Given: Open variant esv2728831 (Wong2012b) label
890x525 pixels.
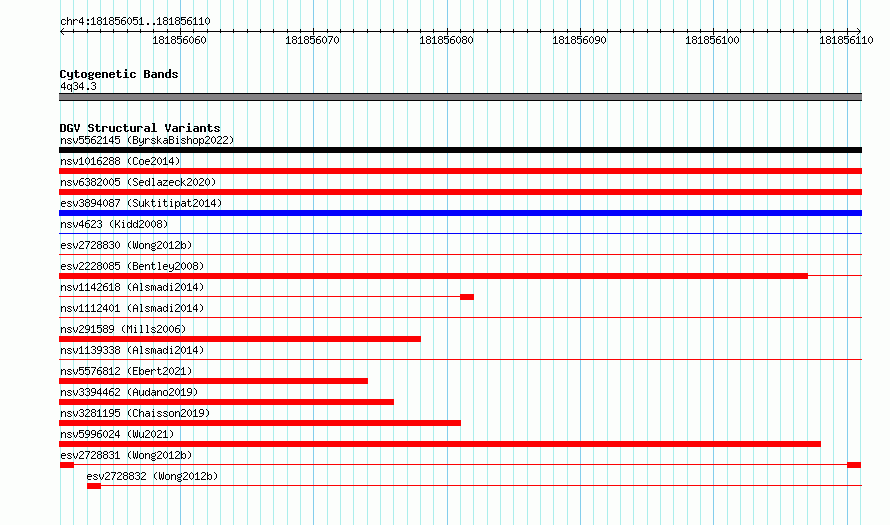Looking at the screenshot, I should (126, 455).
